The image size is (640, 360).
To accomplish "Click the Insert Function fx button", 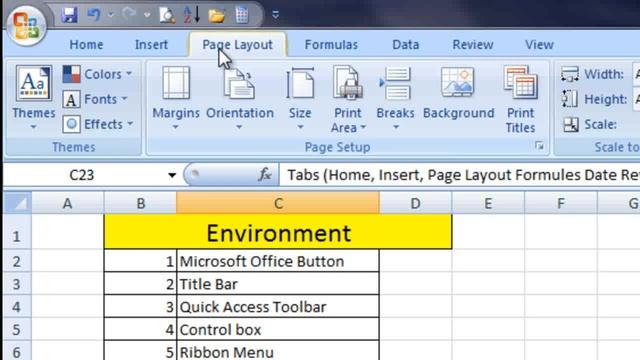I will (x=264, y=175).
